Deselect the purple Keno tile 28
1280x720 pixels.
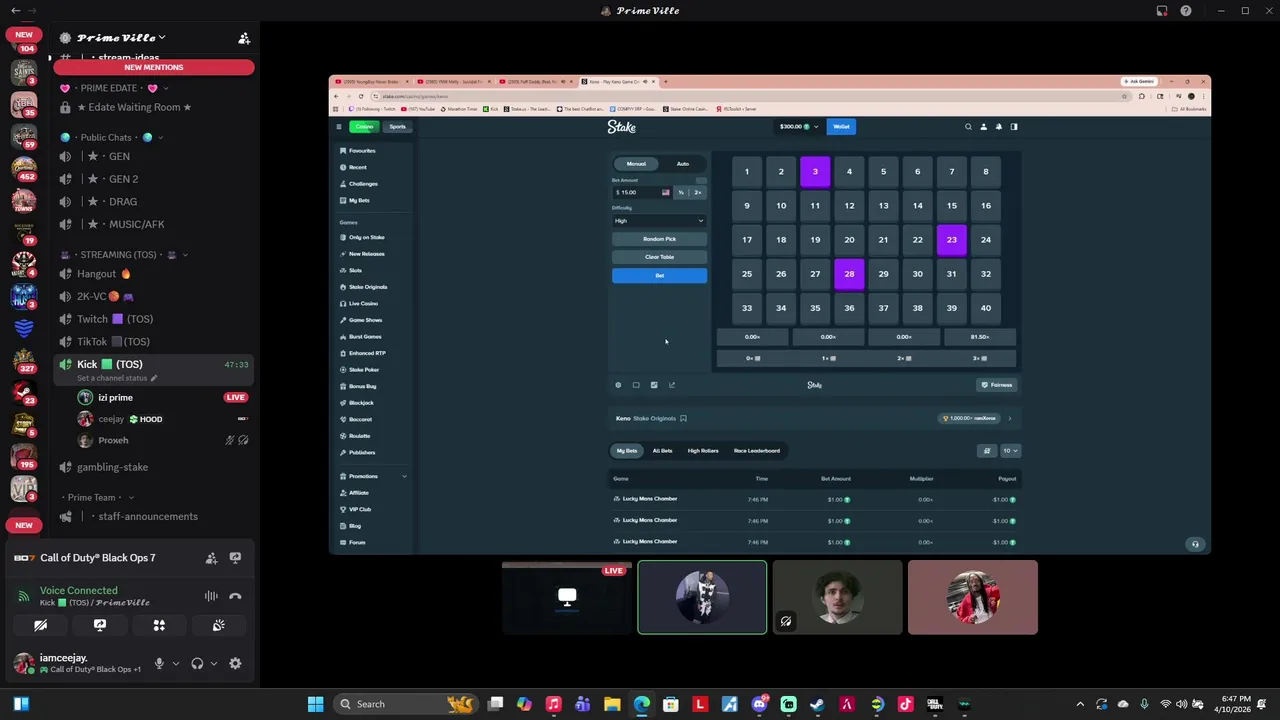tap(849, 274)
